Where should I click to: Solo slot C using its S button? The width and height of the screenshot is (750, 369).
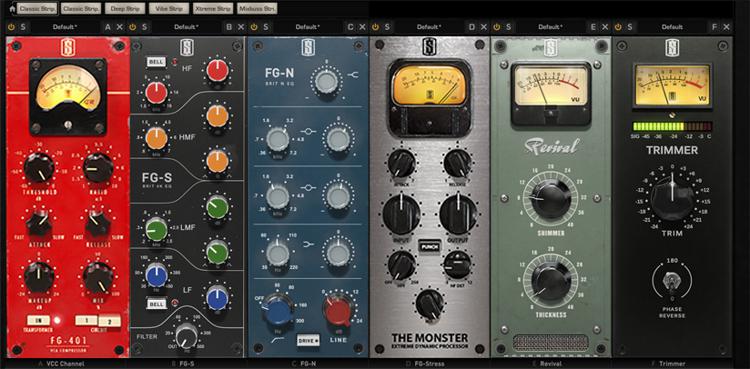tap(265, 27)
